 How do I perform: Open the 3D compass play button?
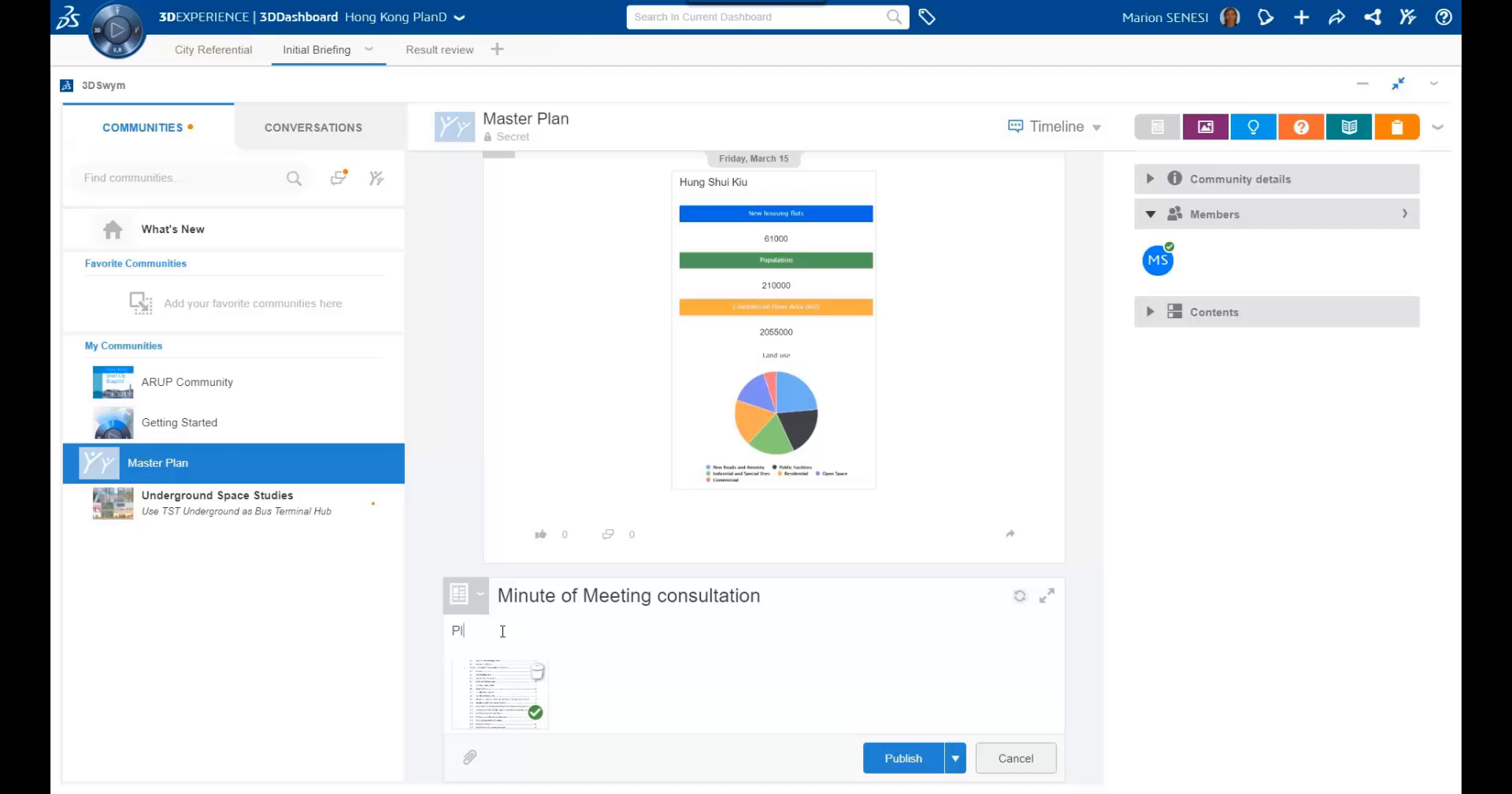tap(117, 31)
